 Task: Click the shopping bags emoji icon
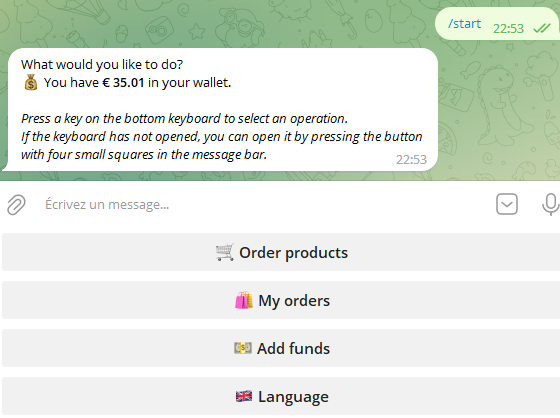[244, 300]
